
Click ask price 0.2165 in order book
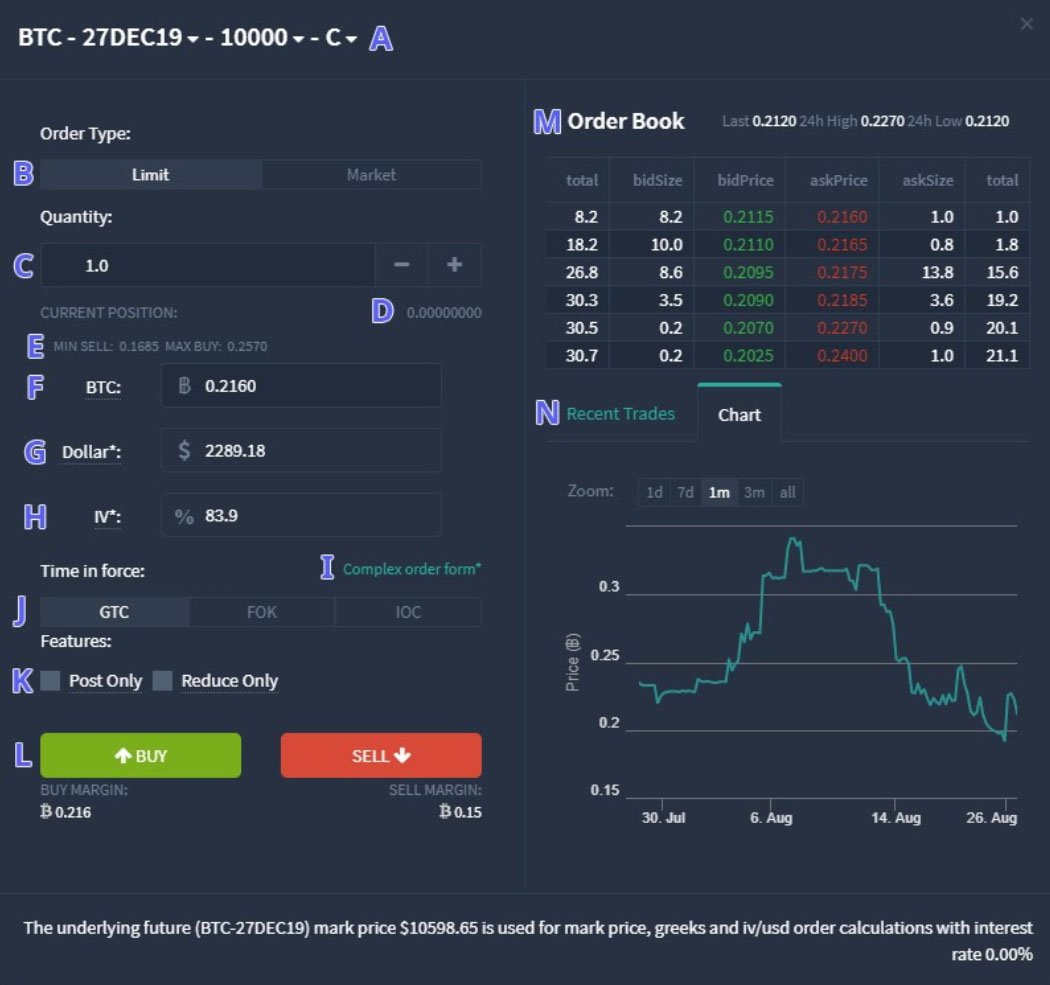(x=842, y=245)
